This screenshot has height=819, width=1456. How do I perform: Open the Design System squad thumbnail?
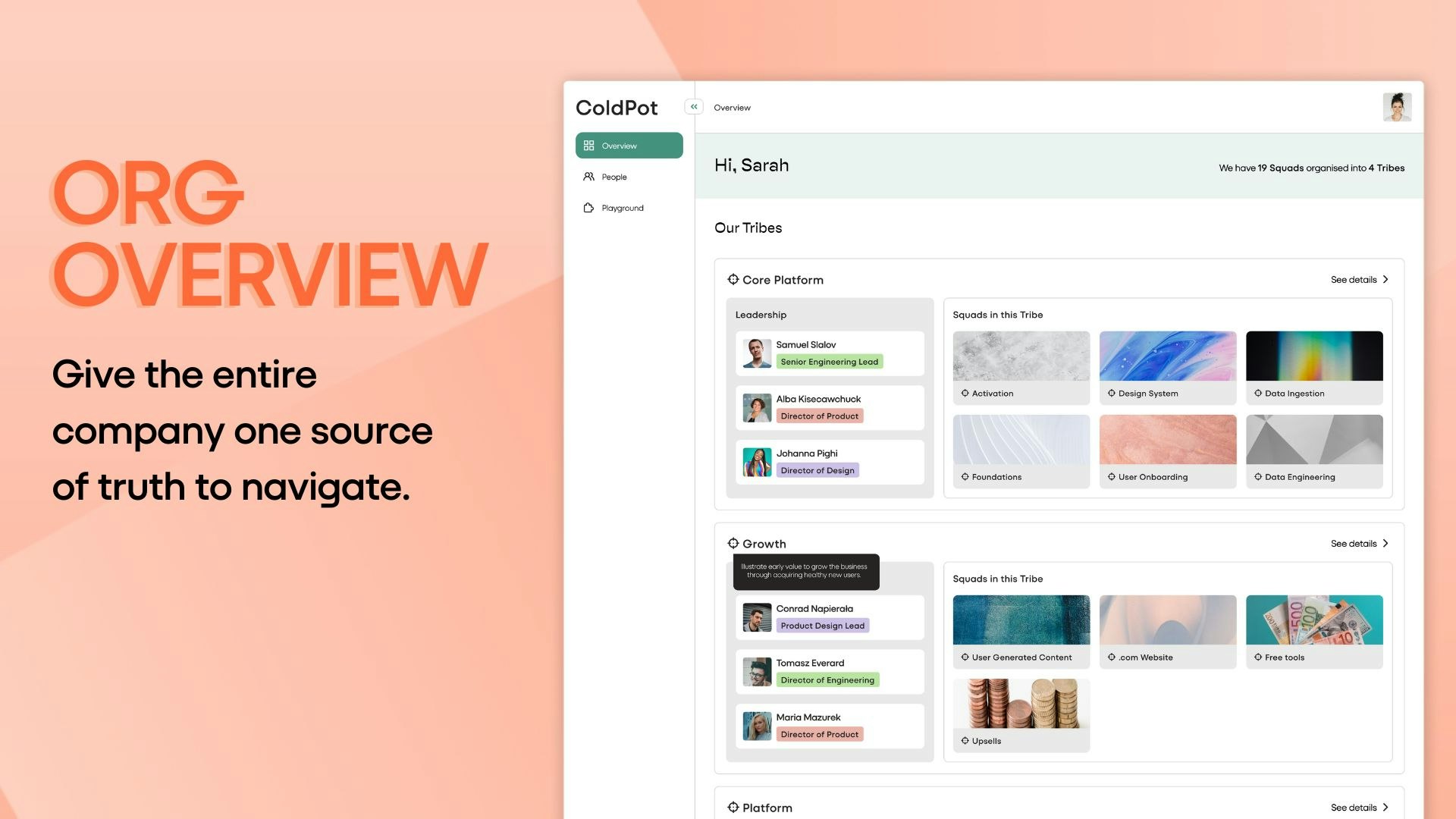tap(1167, 356)
